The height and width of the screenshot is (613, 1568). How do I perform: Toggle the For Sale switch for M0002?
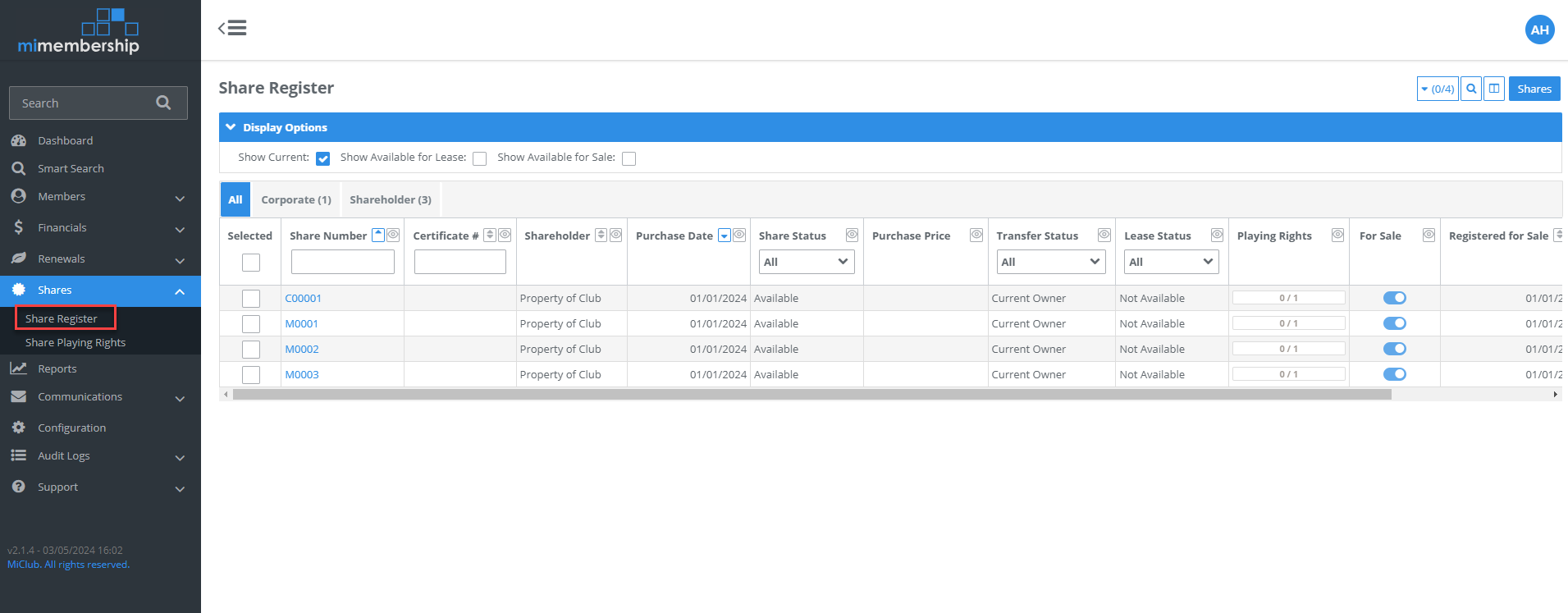(x=1395, y=349)
